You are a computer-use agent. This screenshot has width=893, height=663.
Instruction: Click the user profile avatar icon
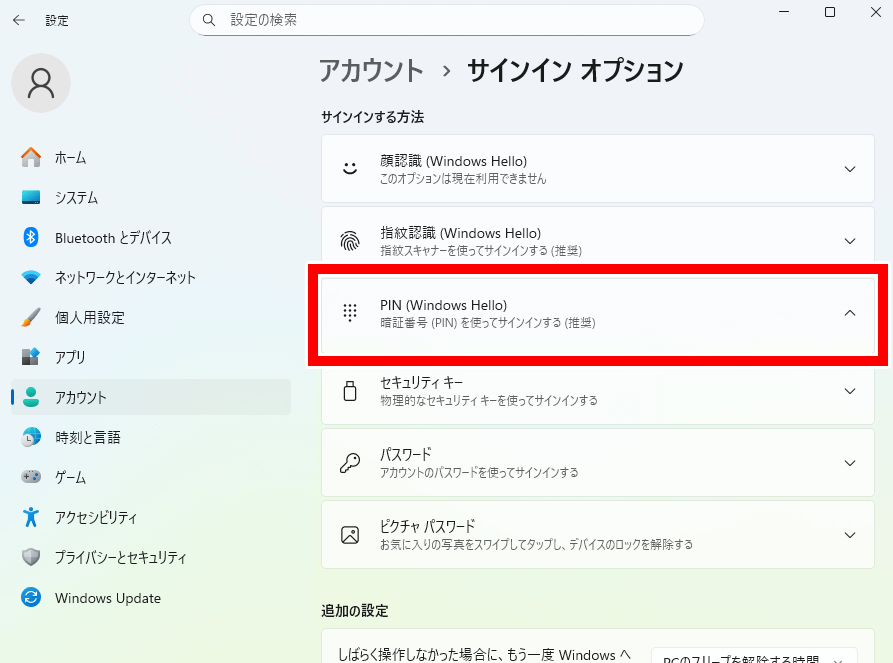pos(41,83)
